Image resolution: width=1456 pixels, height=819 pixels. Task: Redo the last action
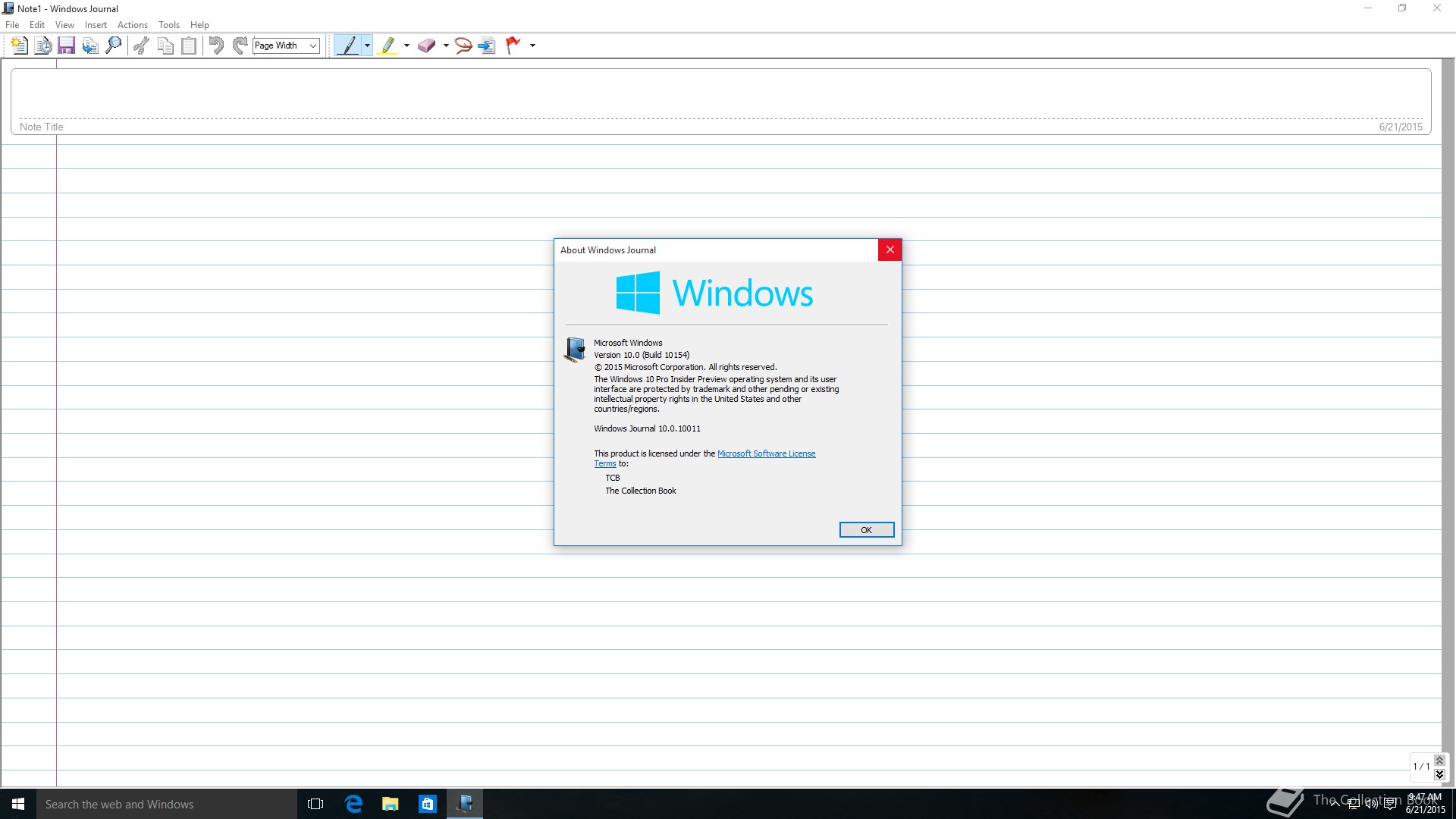(240, 45)
